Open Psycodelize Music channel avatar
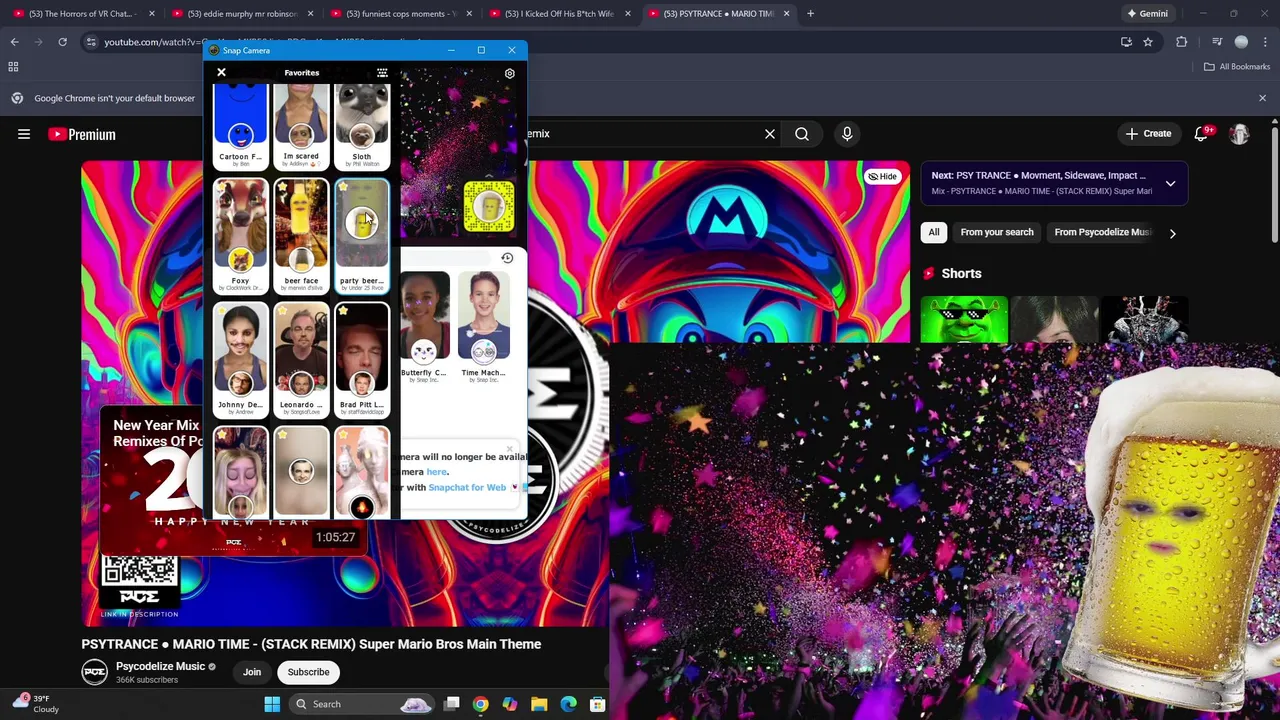 [94, 672]
